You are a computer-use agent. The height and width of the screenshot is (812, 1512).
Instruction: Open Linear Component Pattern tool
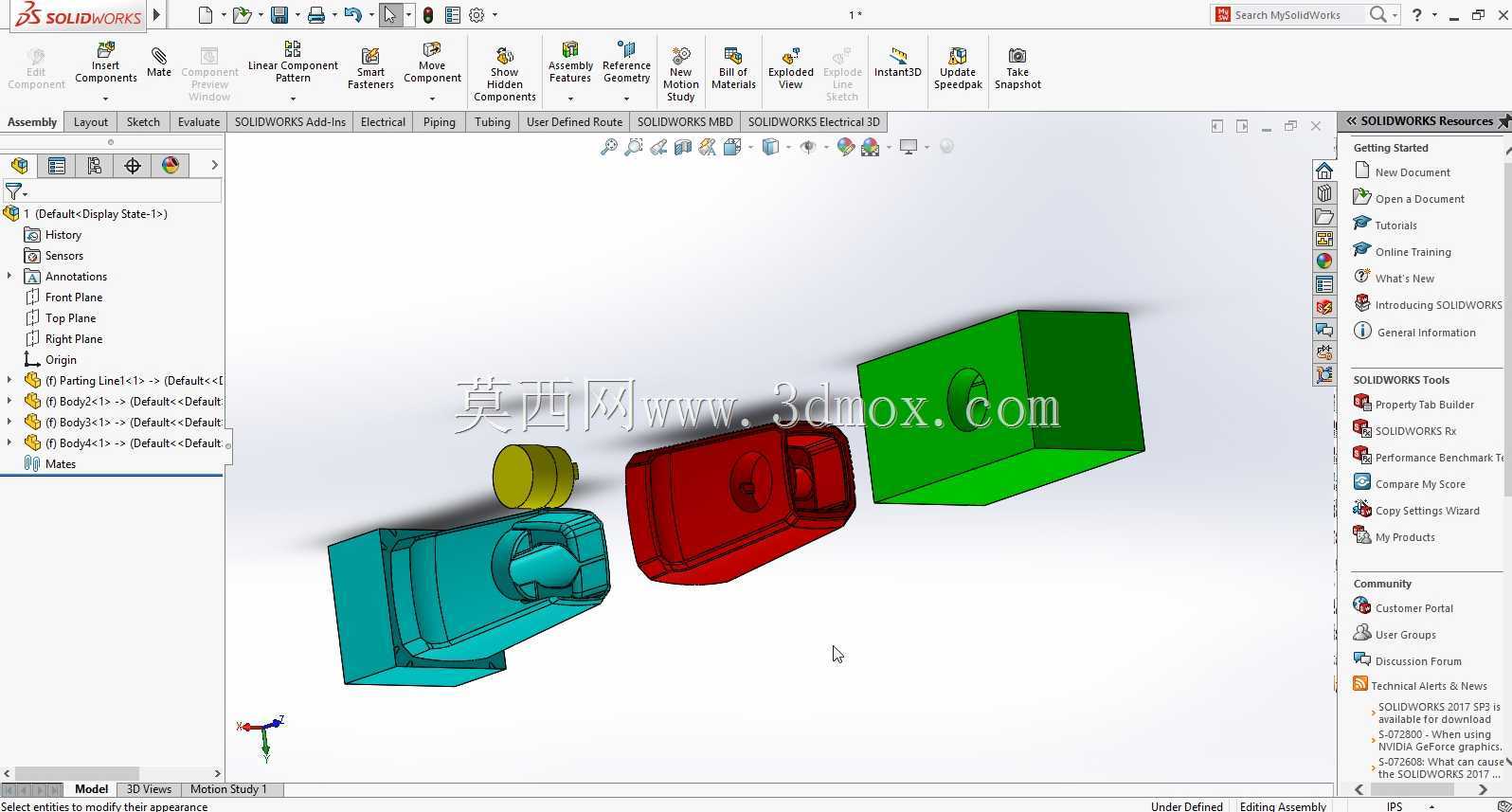tap(293, 62)
